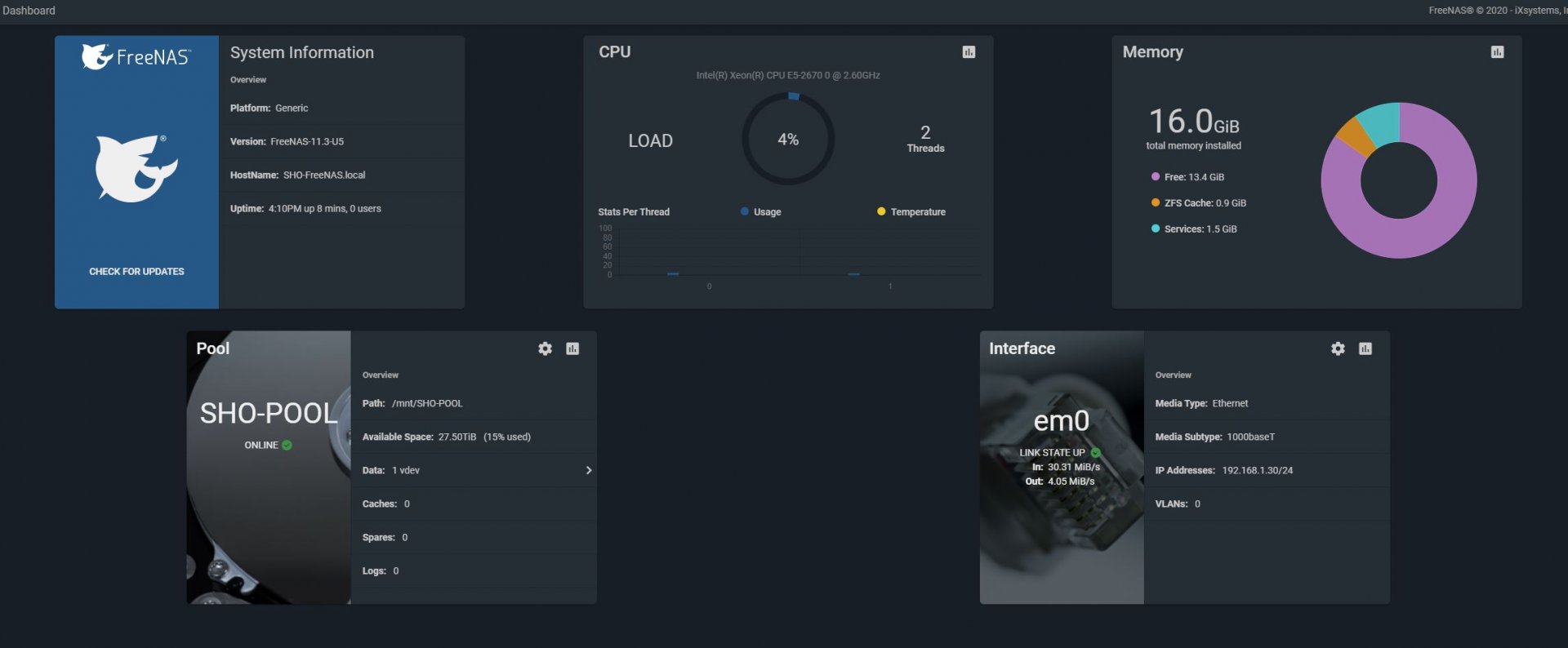The width and height of the screenshot is (1568, 648).
Task: Click the FreeNAS logo at top of System Information
Action: (136, 56)
